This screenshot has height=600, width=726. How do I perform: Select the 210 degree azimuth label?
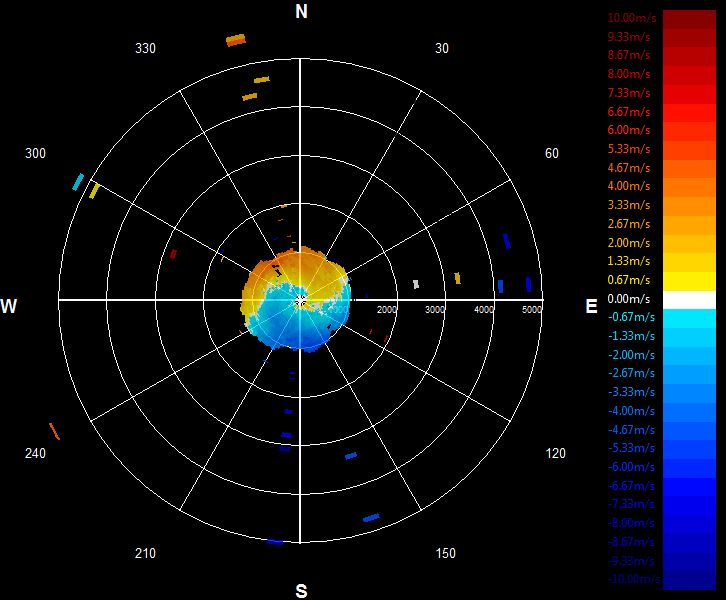[x=145, y=553]
